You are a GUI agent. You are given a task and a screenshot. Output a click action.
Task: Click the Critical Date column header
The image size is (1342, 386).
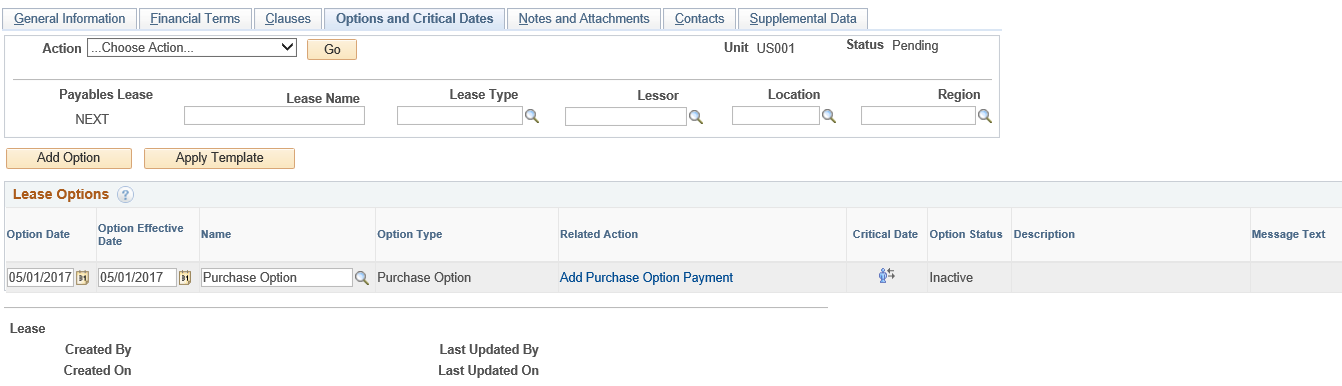[x=885, y=234]
